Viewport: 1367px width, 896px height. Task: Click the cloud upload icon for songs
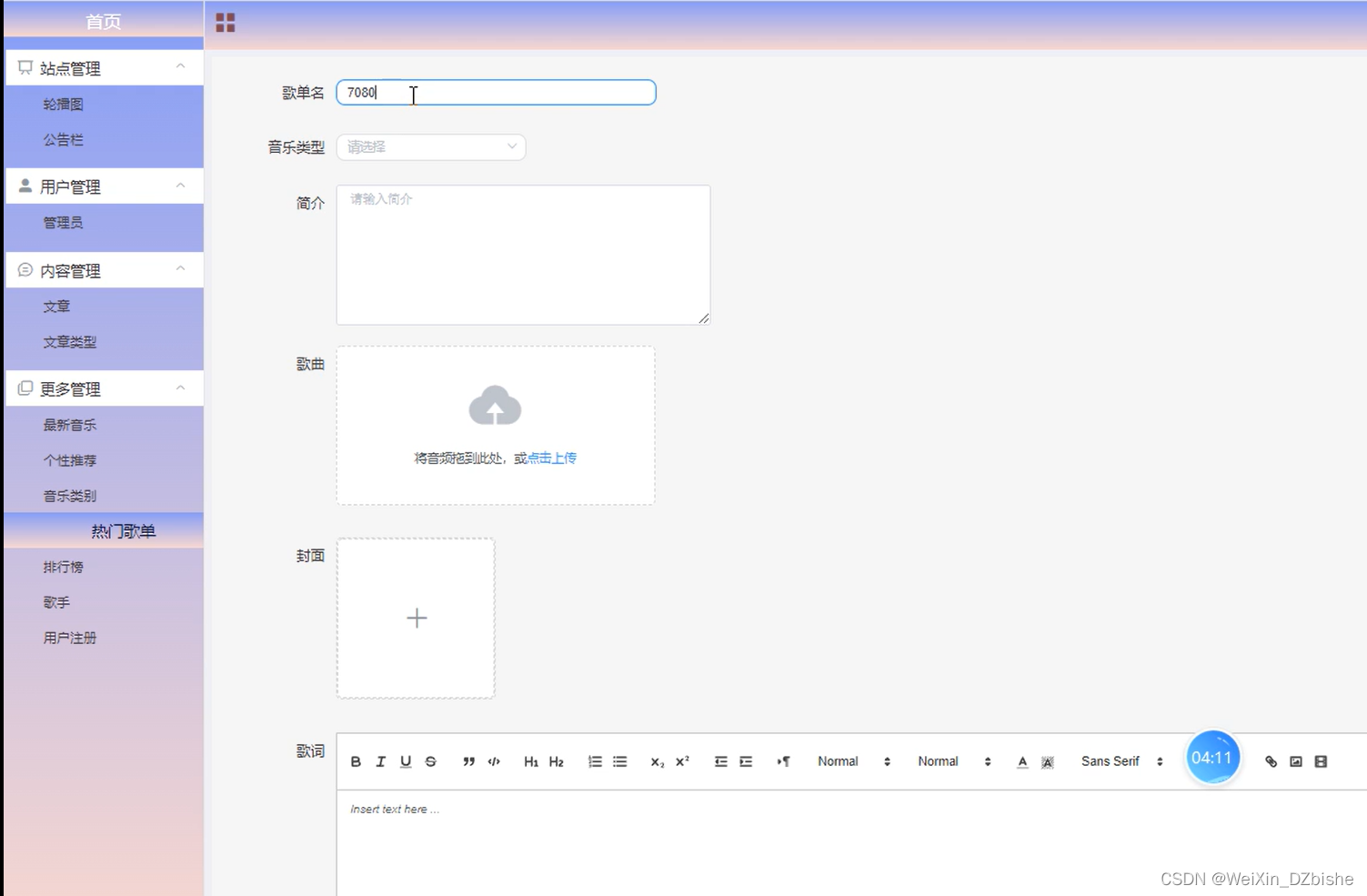pos(495,406)
